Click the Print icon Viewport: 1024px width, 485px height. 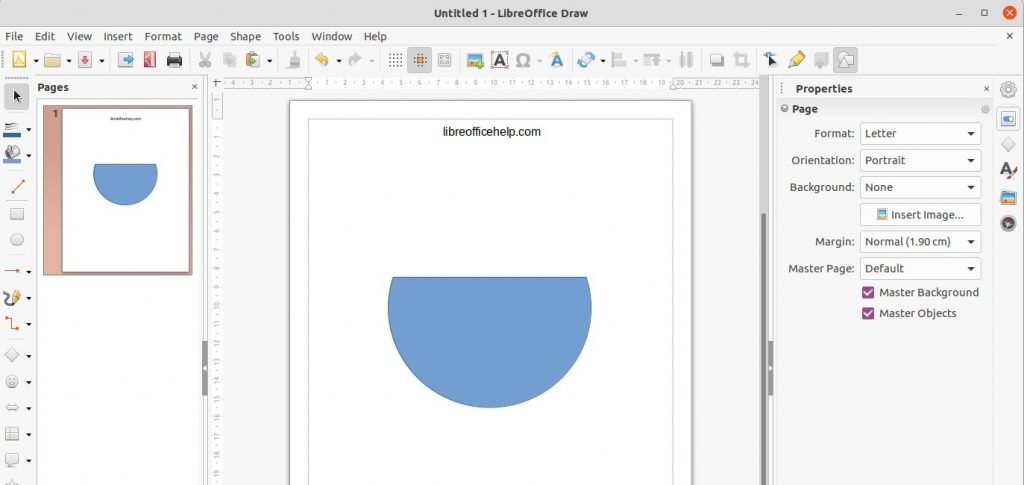click(x=174, y=60)
